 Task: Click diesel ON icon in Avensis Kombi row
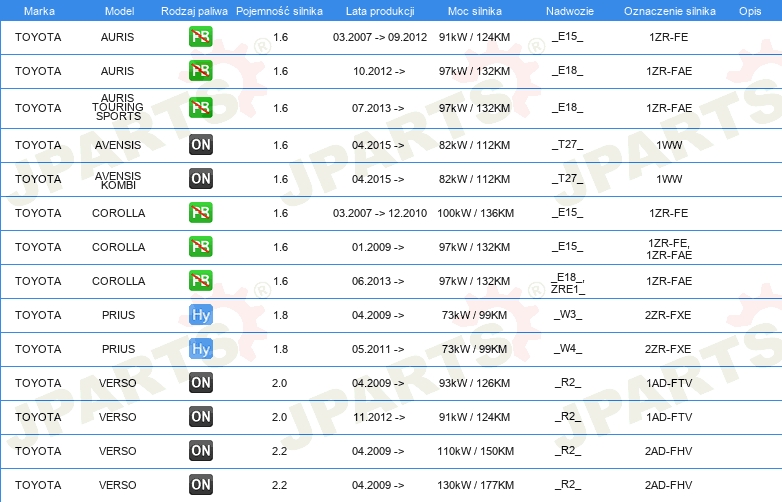pos(200,178)
